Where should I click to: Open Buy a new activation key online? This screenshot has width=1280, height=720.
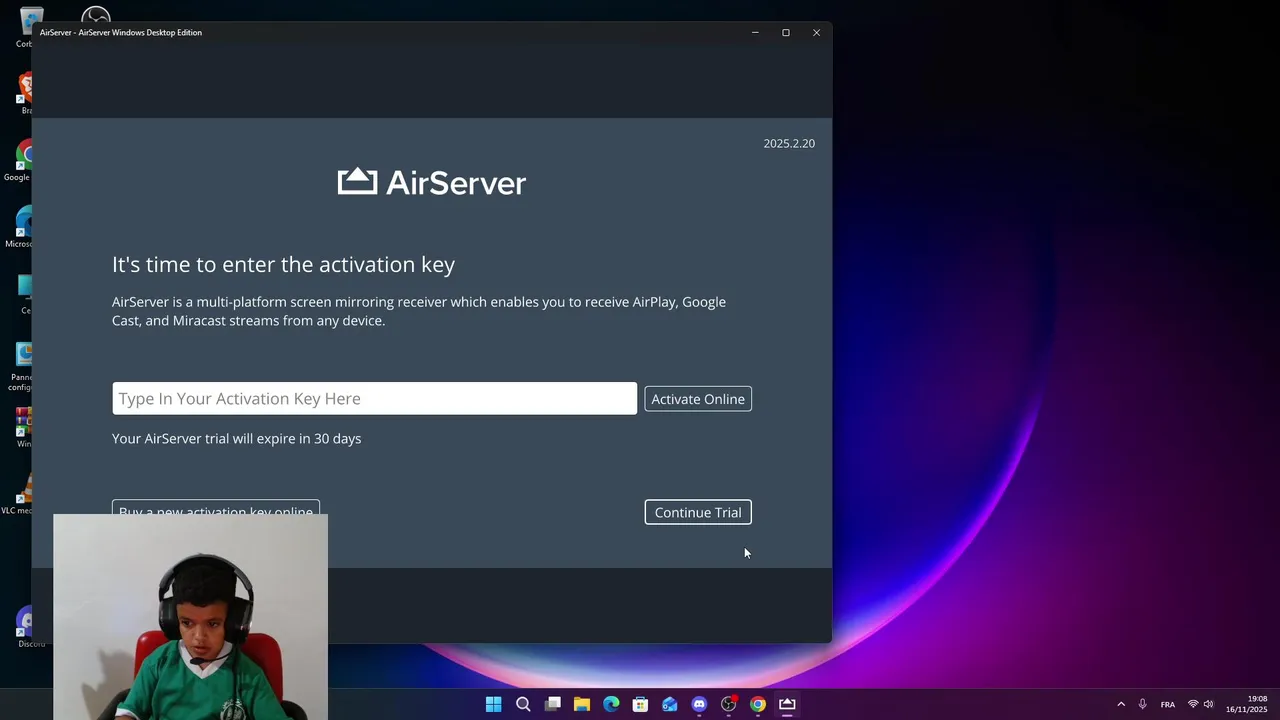[x=216, y=508]
